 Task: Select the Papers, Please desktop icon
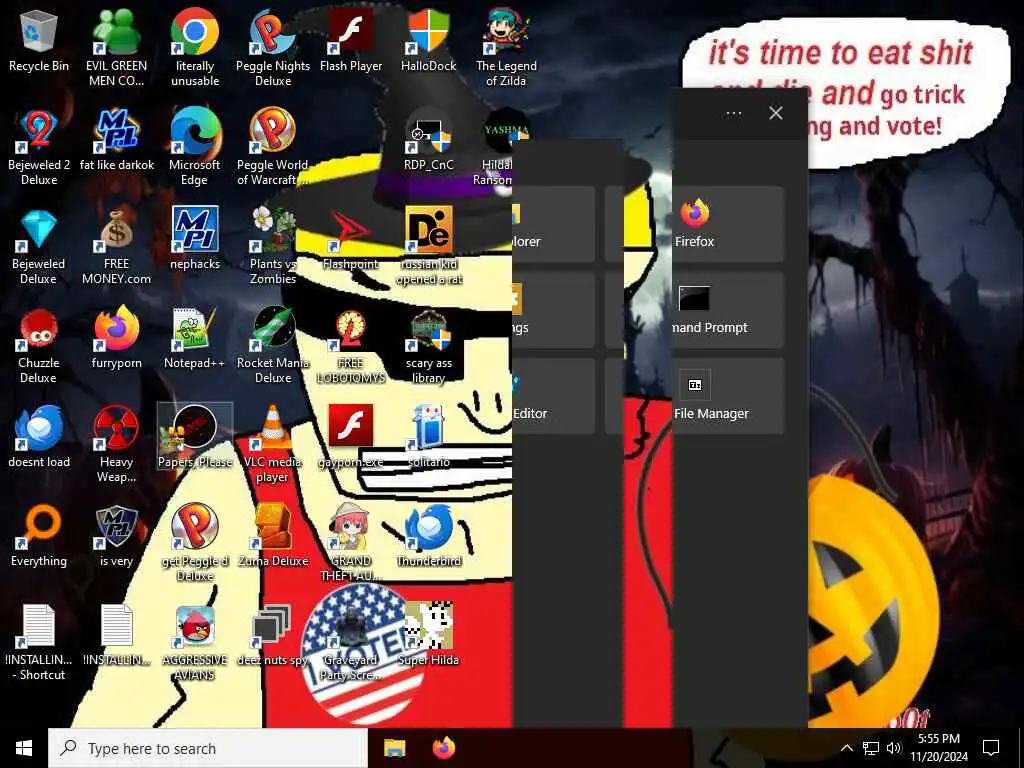pos(195,436)
